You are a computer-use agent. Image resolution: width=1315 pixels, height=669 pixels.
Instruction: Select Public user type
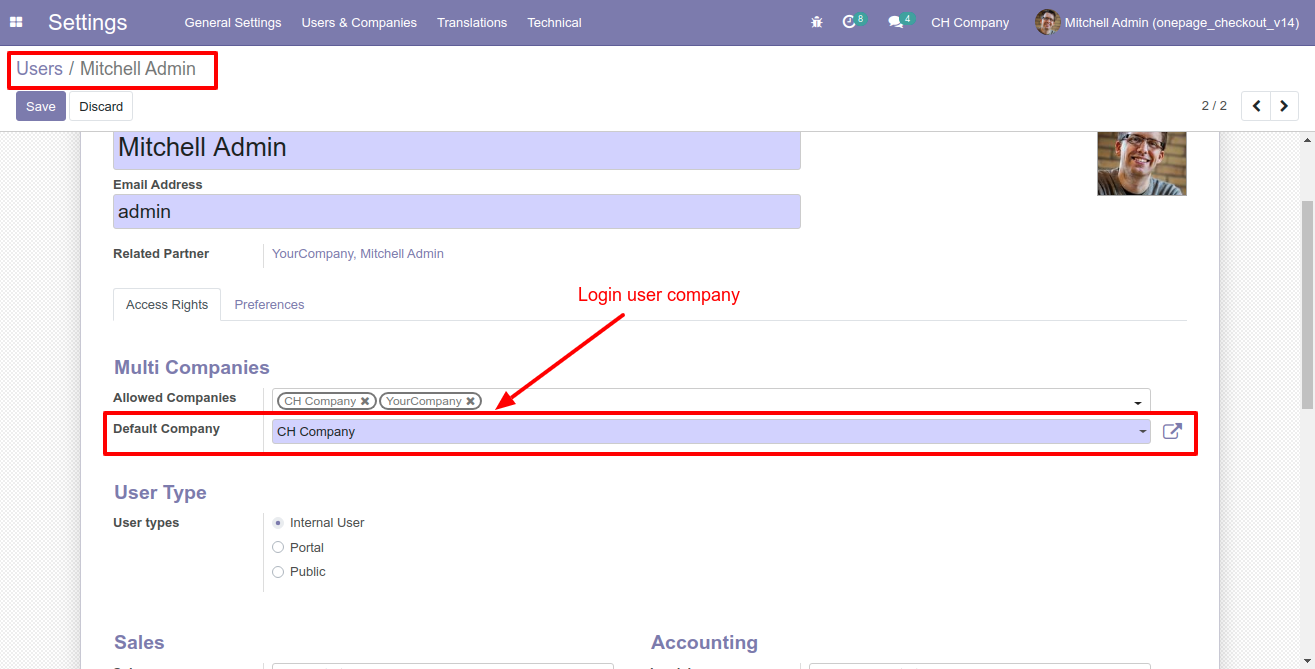278,572
